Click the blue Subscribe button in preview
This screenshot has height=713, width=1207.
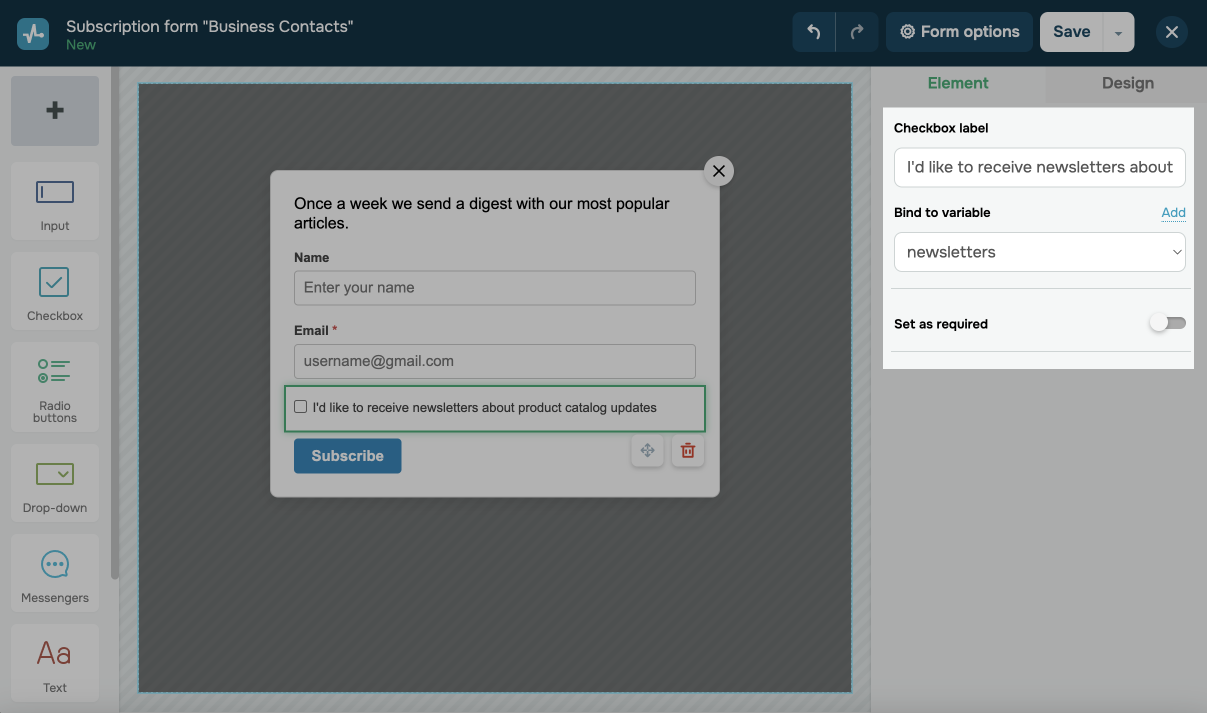[347, 456]
